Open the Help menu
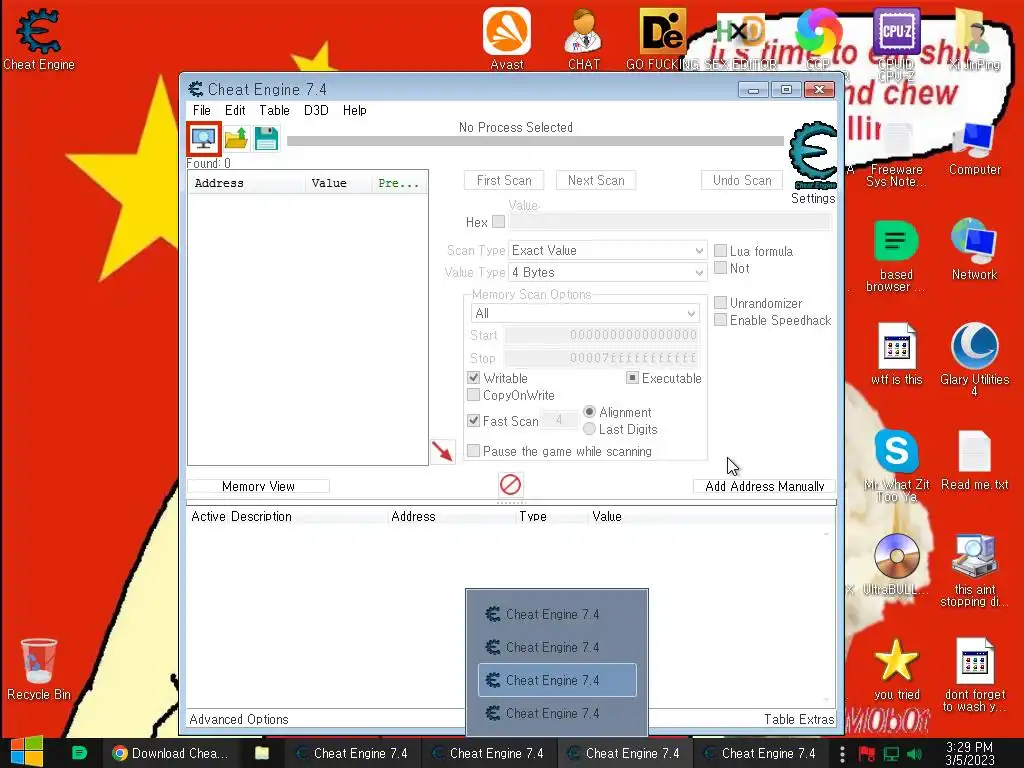Screen dimensions: 1024x768 [355, 110]
